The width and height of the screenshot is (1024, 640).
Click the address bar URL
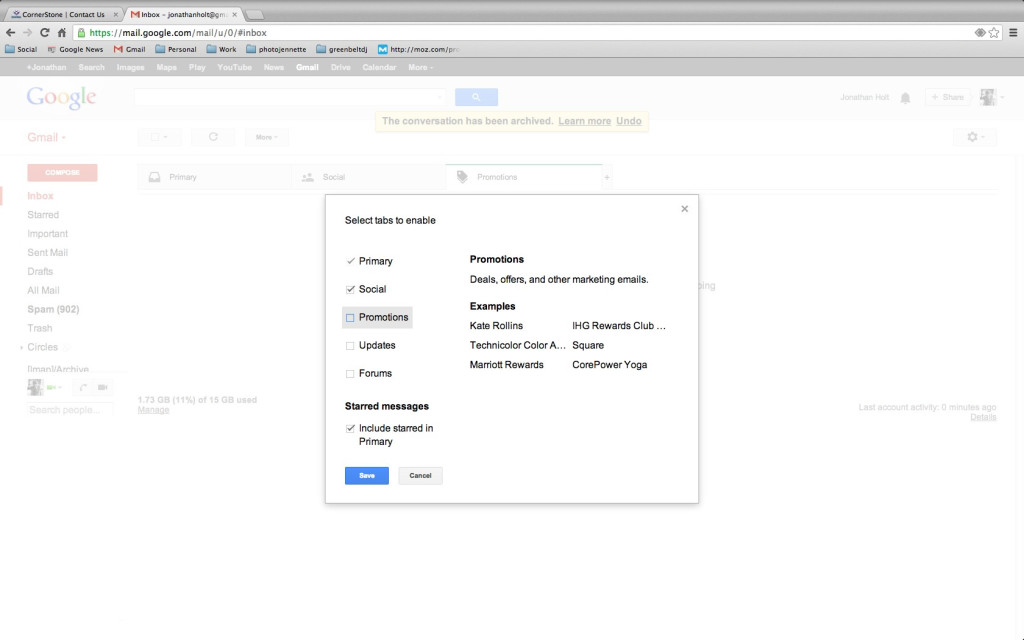[x=178, y=33]
